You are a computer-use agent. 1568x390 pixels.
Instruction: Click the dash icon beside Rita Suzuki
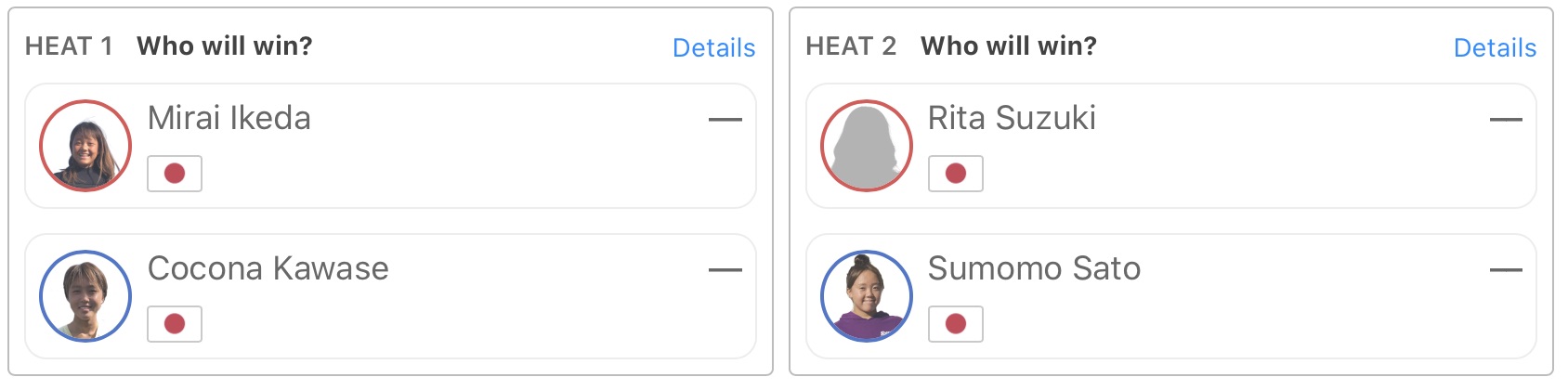[x=1506, y=120]
